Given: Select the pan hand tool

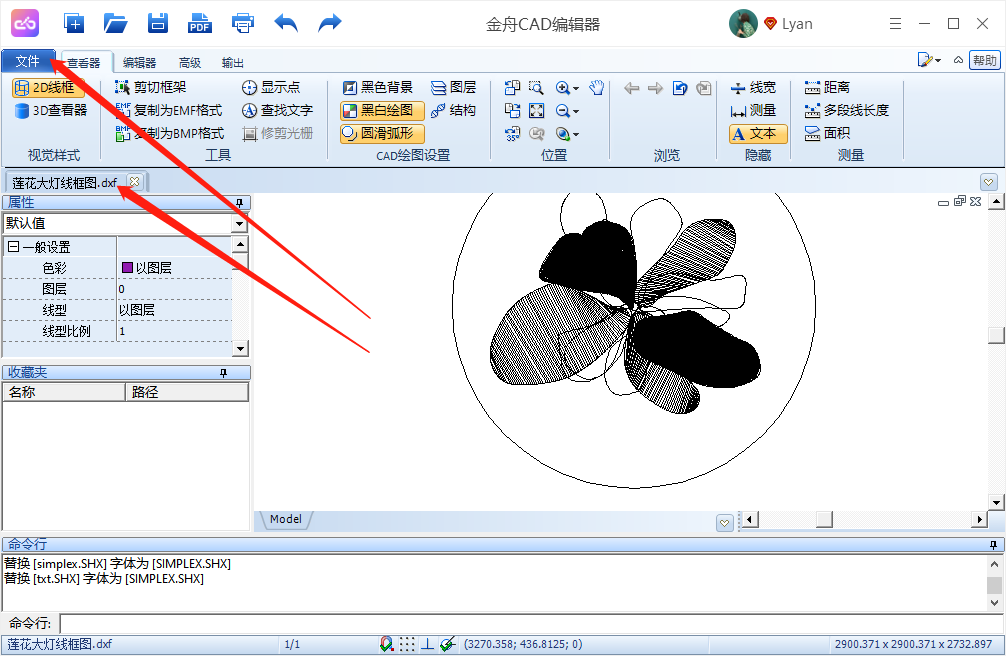Looking at the screenshot, I should click(597, 88).
